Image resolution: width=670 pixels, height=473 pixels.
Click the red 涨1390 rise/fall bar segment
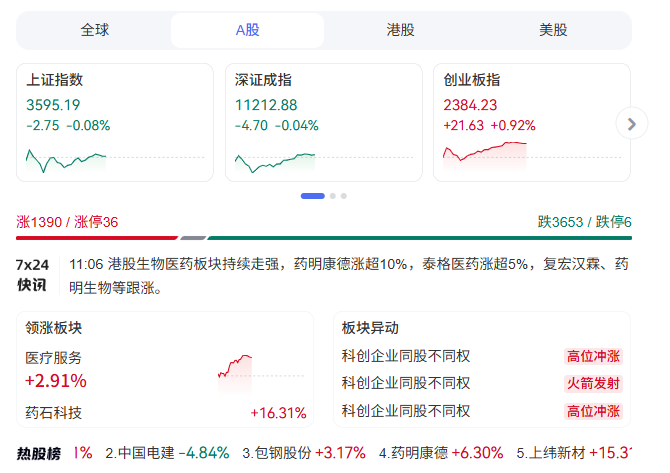[97, 238]
